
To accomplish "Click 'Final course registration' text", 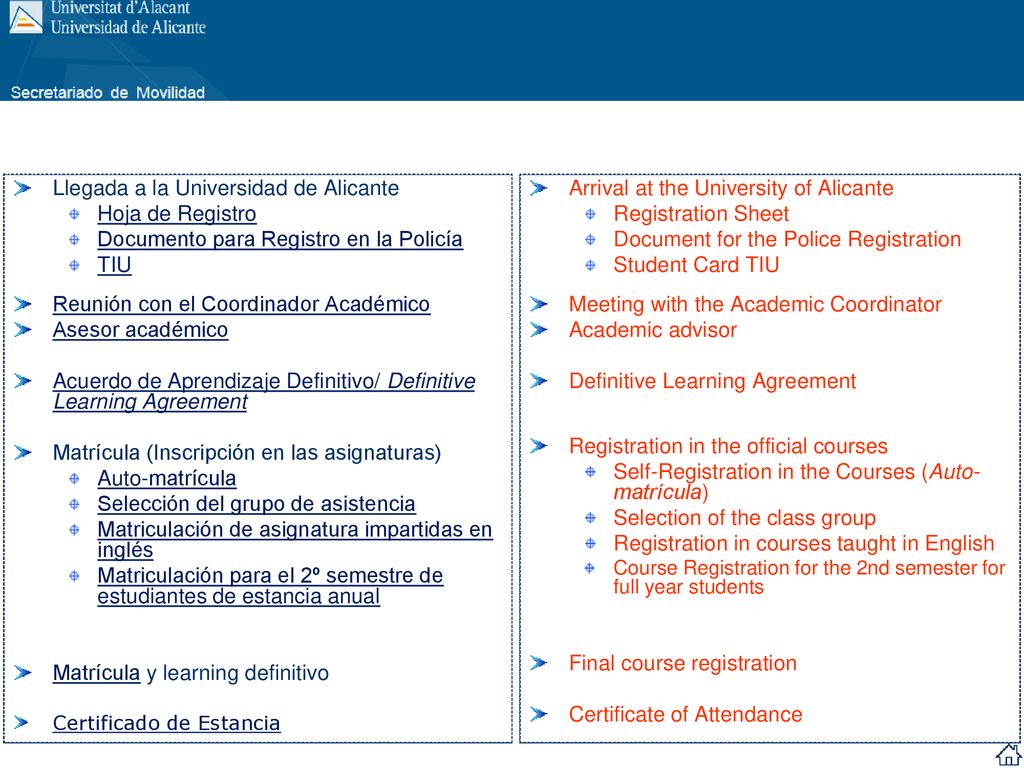I will point(682,664).
